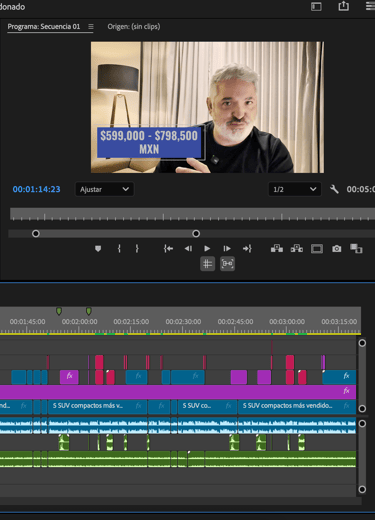This screenshot has height=520, width=375.
Task: Select the long green music audio clip
Action: point(280,459)
